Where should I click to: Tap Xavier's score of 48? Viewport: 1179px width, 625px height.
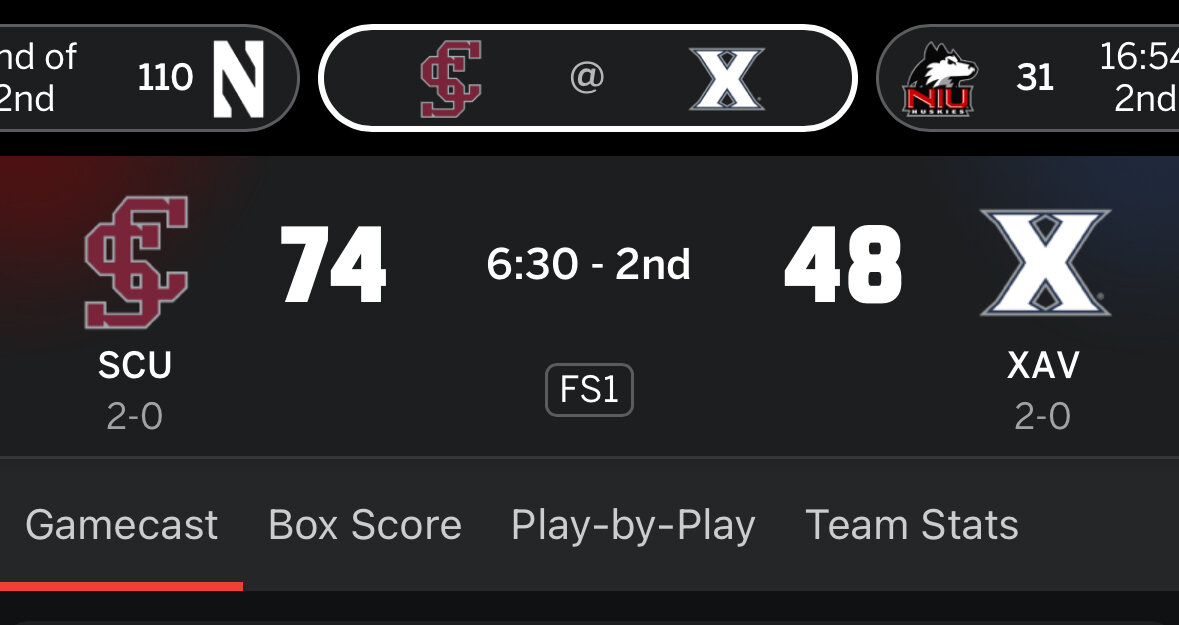click(843, 265)
